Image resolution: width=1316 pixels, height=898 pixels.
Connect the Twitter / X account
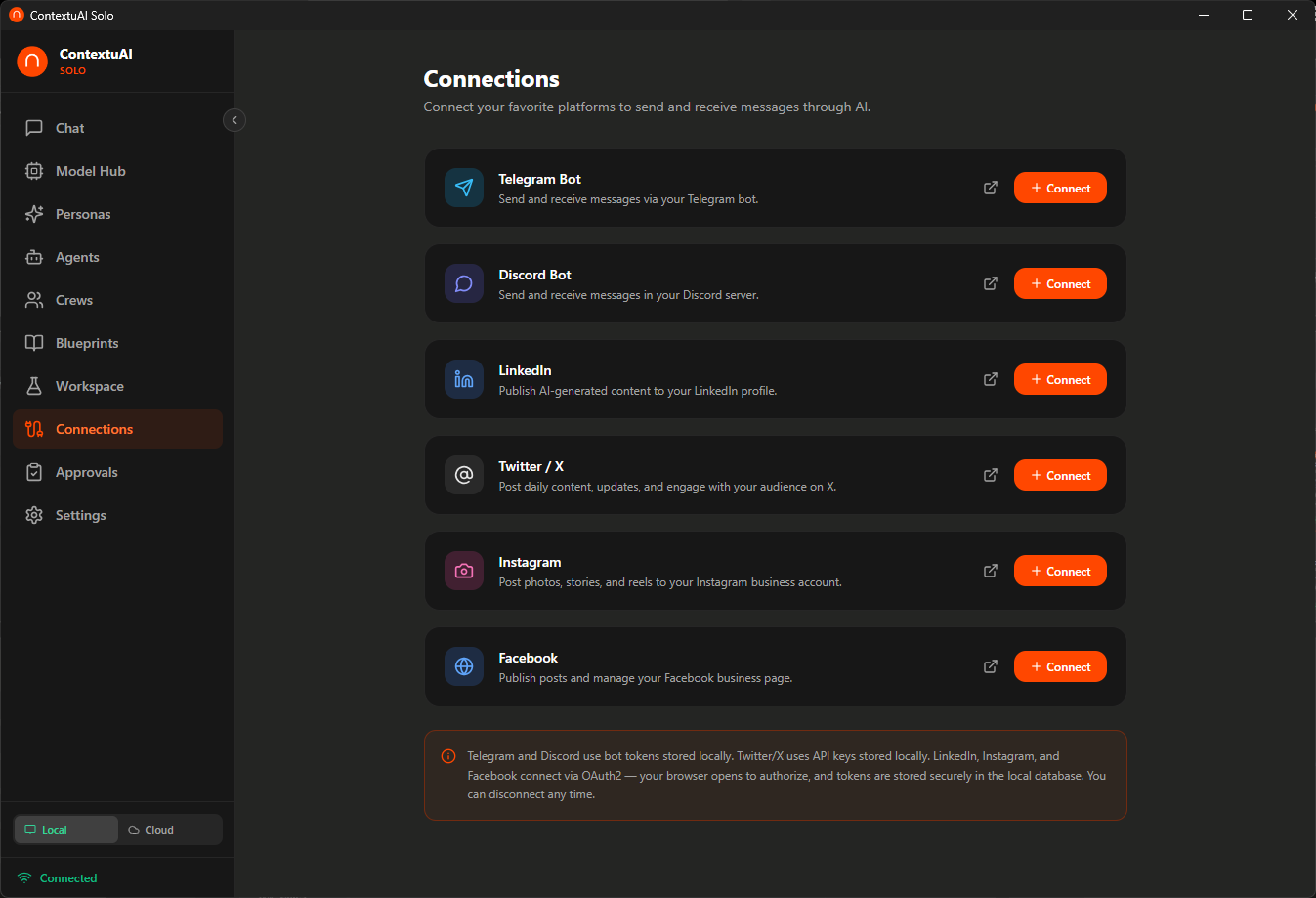(1060, 475)
